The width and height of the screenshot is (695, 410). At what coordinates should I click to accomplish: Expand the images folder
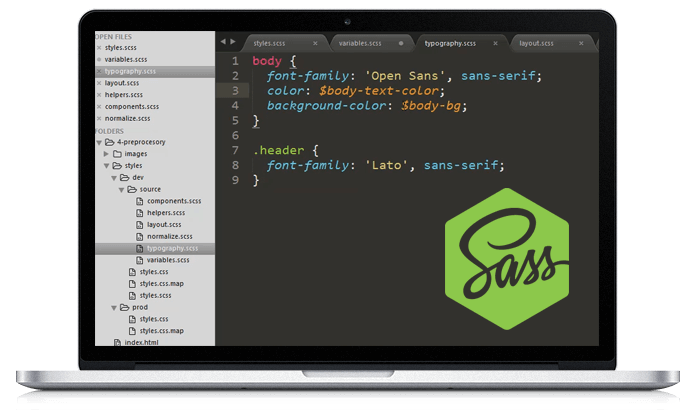[x=106, y=154]
